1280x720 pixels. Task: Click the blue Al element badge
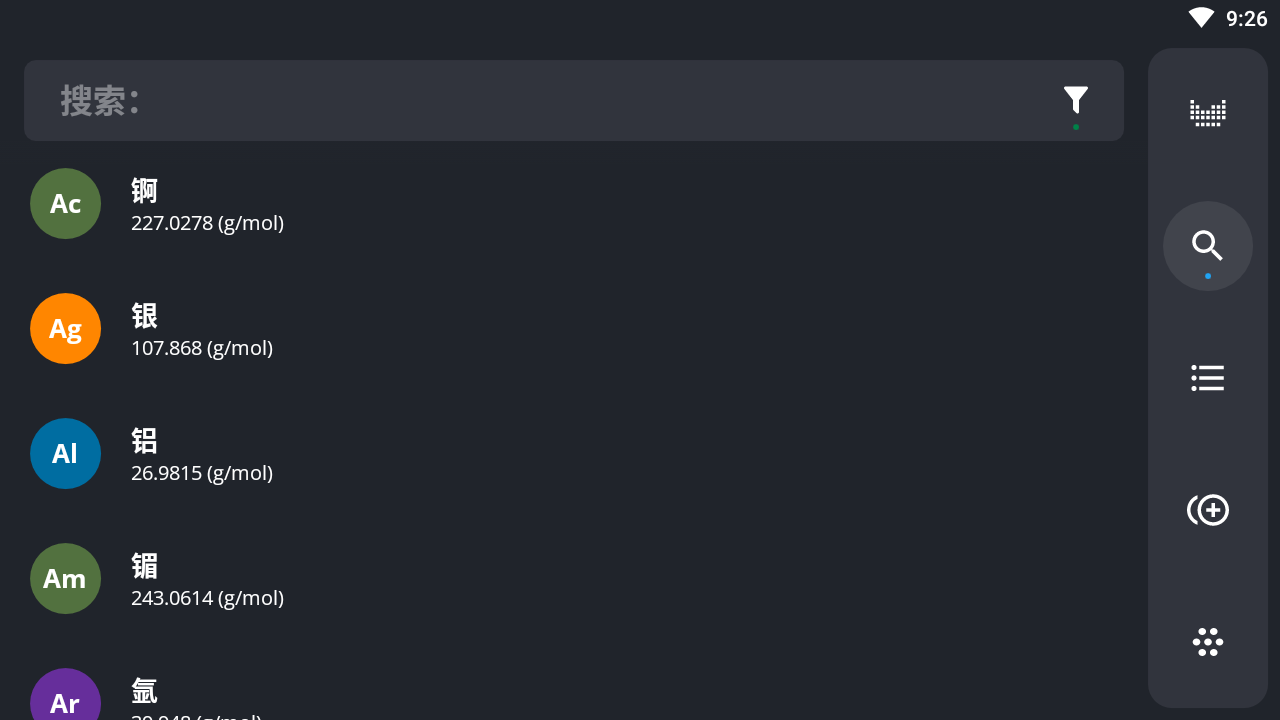click(65, 453)
